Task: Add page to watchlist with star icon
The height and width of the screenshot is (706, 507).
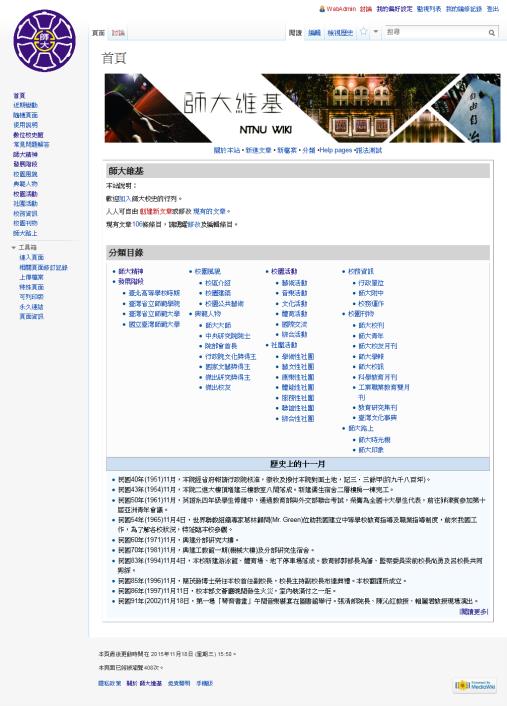Action: click(364, 32)
